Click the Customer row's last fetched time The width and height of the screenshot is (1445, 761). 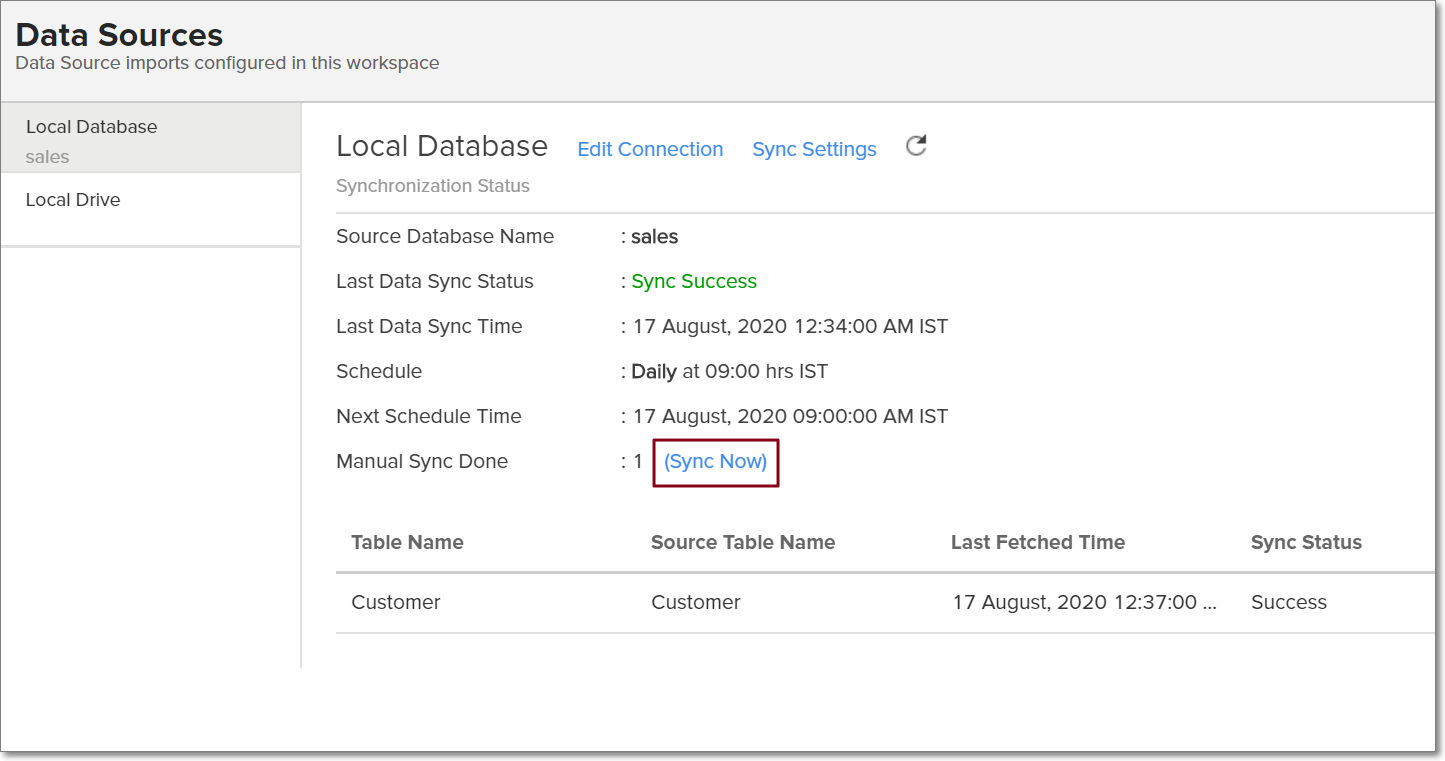tap(1084, 603)
